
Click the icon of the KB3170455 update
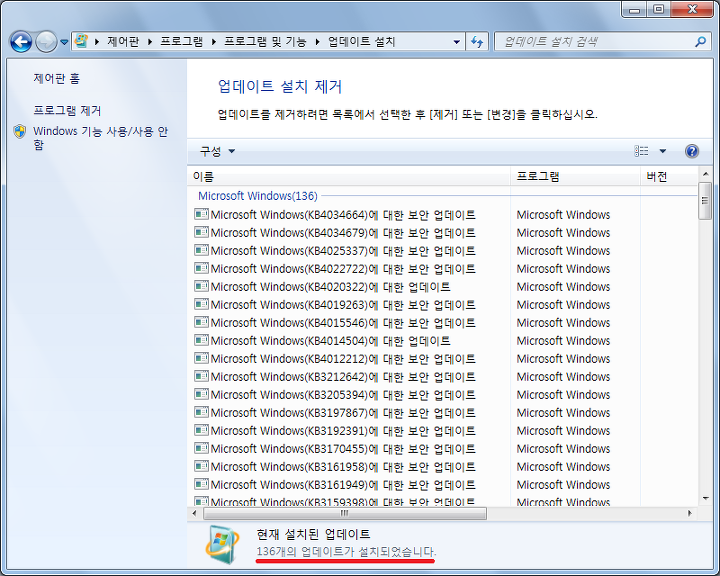click(x=201, y=448)
